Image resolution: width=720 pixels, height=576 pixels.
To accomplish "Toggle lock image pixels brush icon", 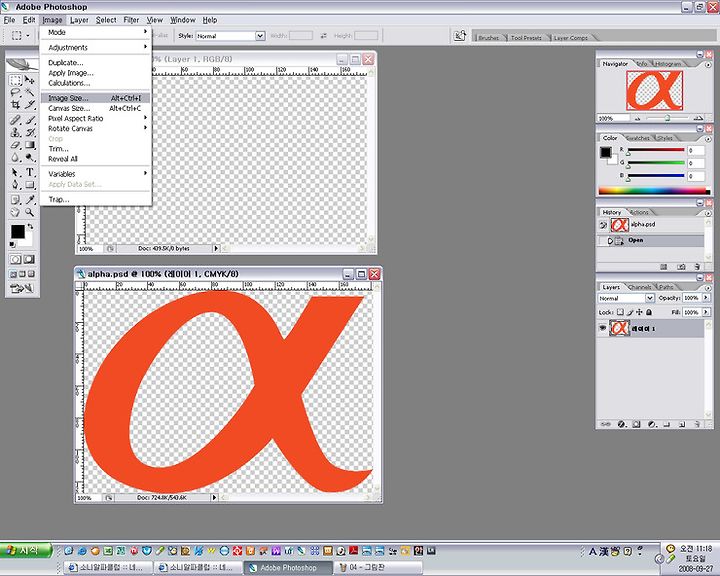I will [630, 312].
